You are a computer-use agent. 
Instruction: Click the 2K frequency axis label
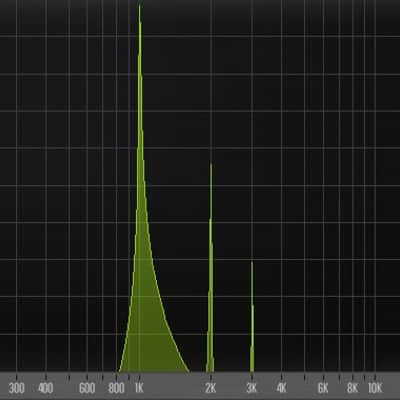point(211,388)
